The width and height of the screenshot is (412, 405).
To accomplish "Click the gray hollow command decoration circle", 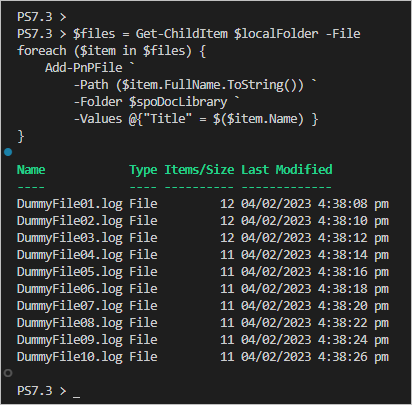I will point(8,373).
